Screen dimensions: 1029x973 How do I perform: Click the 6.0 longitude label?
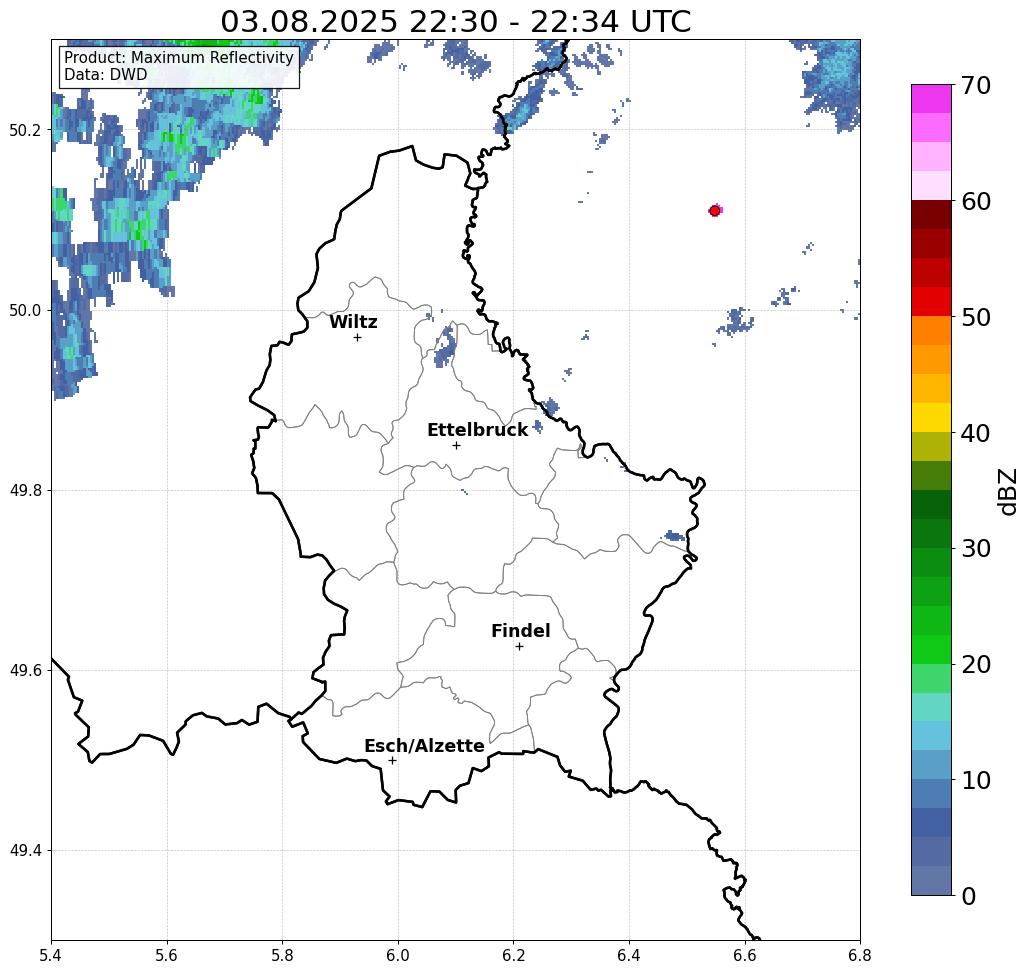pyautogui.click(x=398, y=955)
